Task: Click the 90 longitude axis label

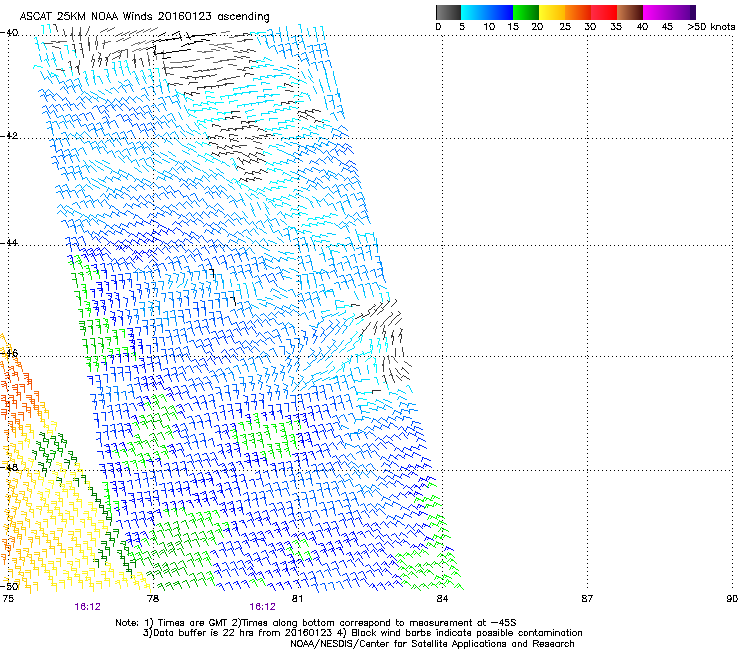Action: click(x=732, y=599)
